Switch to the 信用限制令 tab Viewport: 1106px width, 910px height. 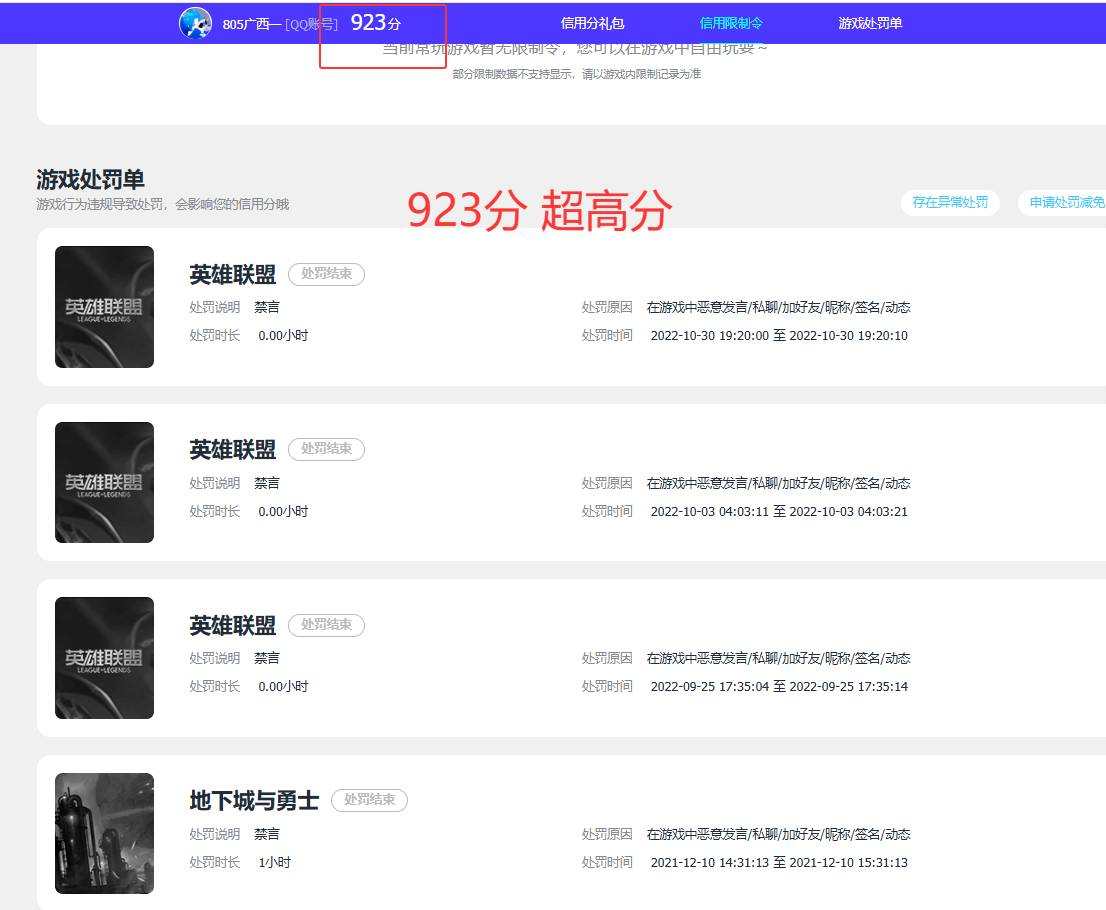click(731, 23)
